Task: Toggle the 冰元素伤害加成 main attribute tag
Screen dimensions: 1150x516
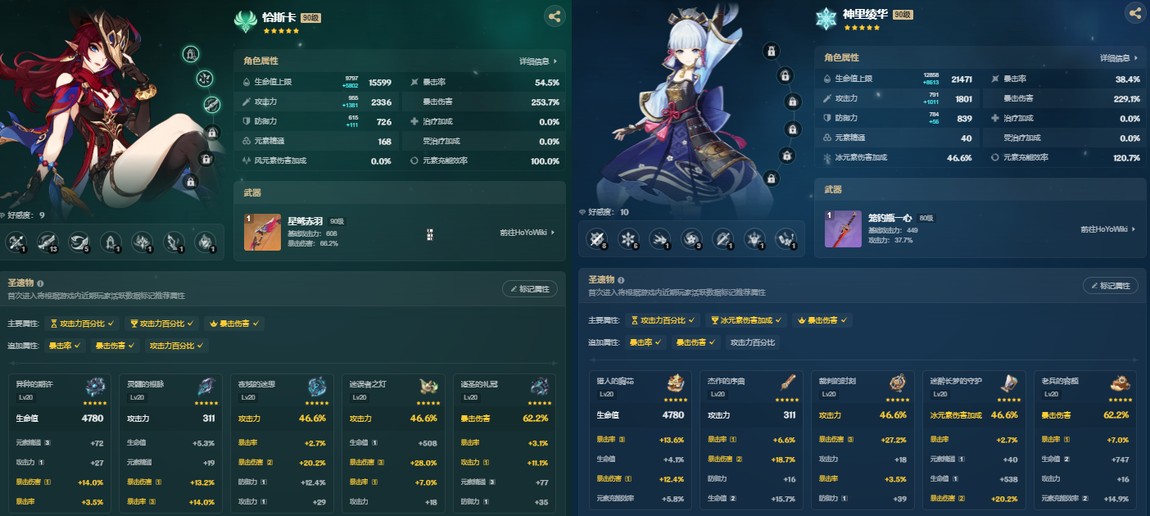Action: click(747, 320)
